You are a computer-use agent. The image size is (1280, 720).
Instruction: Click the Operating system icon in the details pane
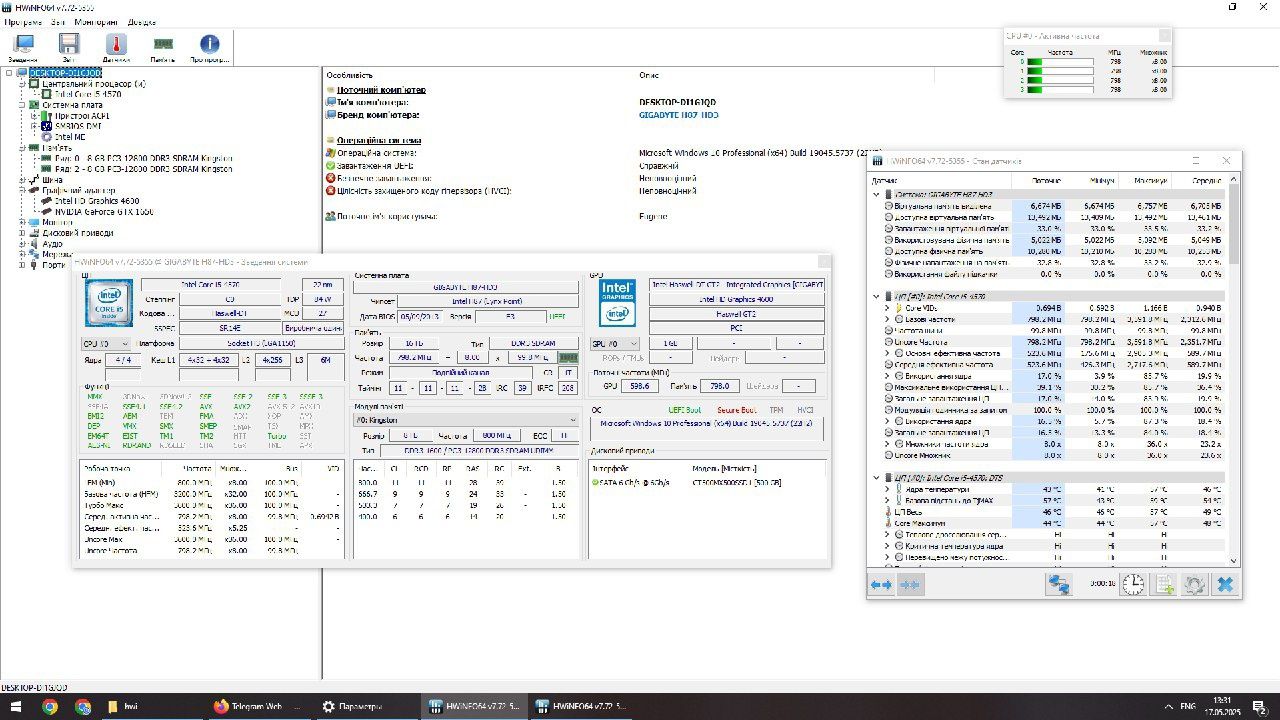[330, 153]
